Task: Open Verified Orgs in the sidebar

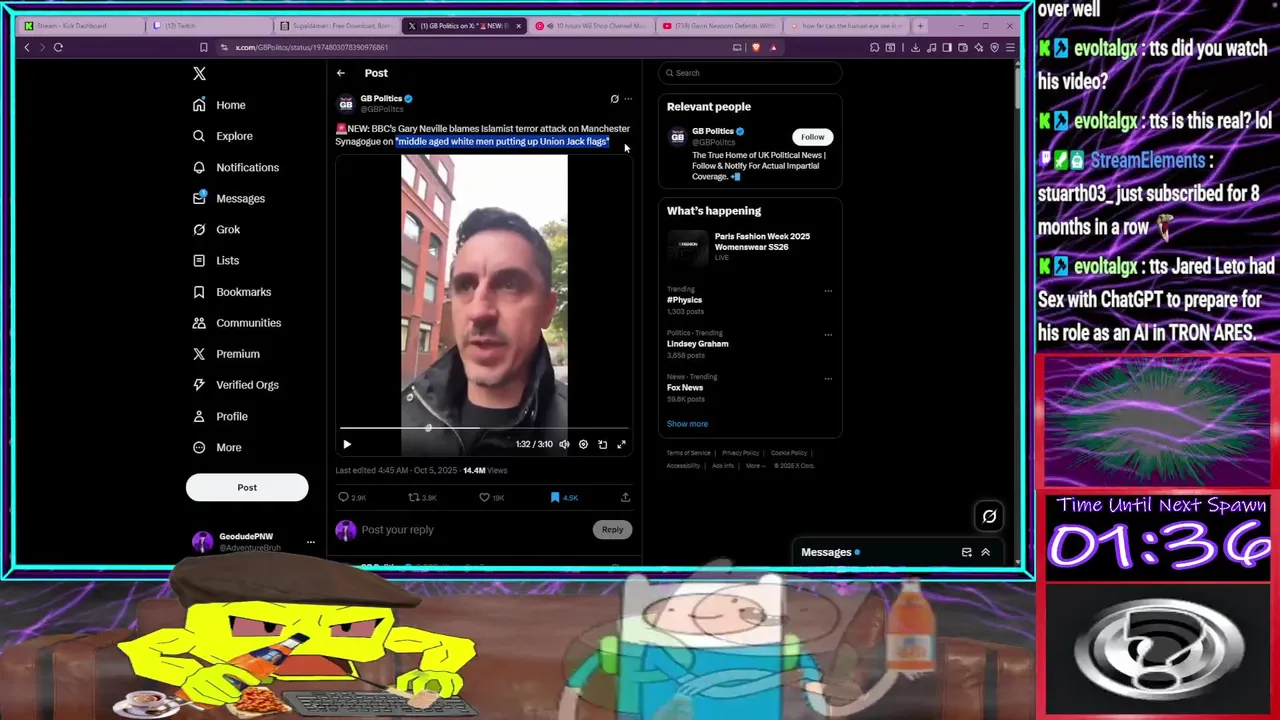Action: [236, 385]
